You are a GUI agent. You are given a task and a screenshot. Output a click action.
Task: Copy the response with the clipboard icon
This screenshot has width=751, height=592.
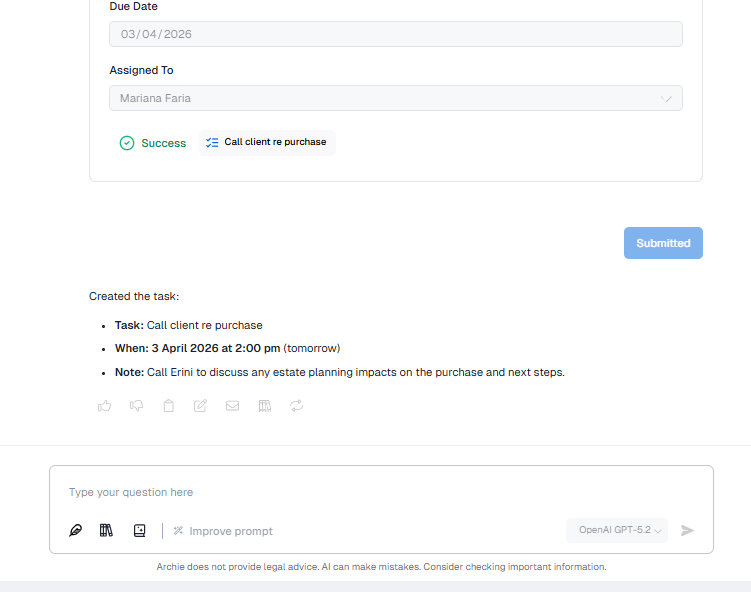coord(168,406)
